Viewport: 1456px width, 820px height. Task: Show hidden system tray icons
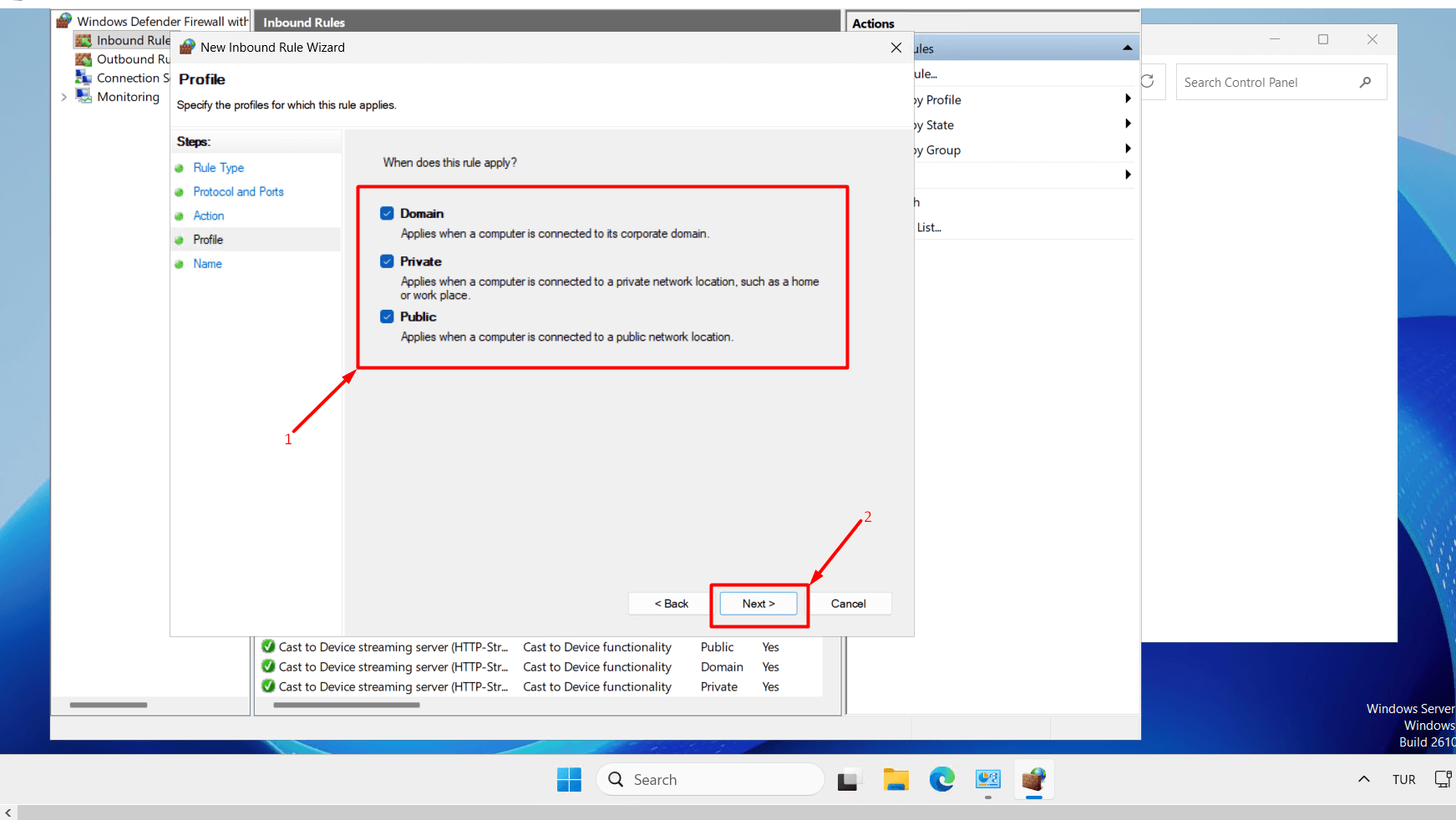(x=1363, y=779)
